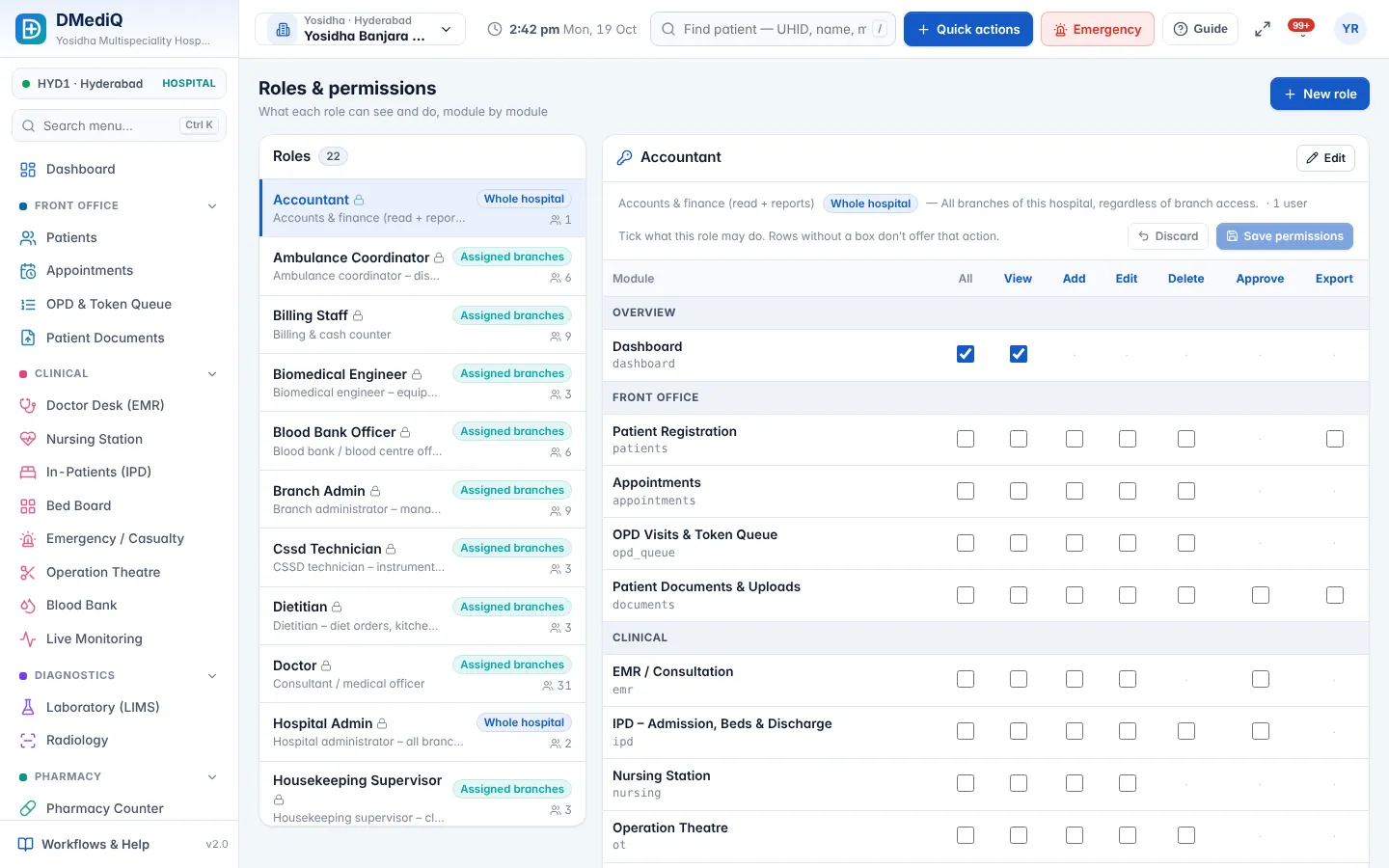The width and height of the screenshot is (1389, 868).
Task: Click the Edit button for Accountant role
Action: tap(1325, 158)
